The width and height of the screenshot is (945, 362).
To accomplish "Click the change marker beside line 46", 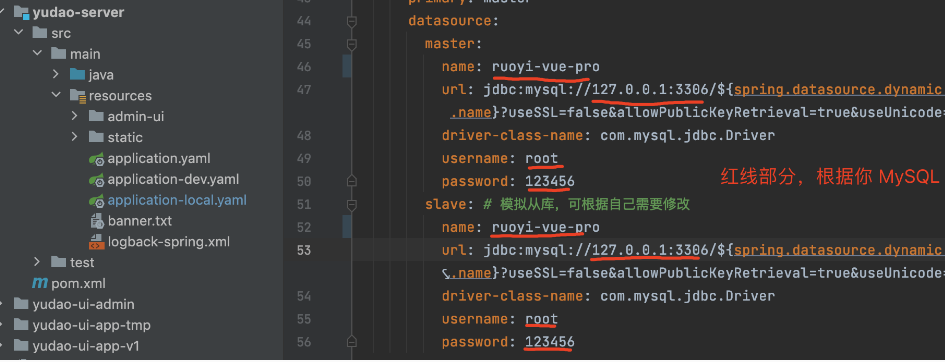I will 347,66.
